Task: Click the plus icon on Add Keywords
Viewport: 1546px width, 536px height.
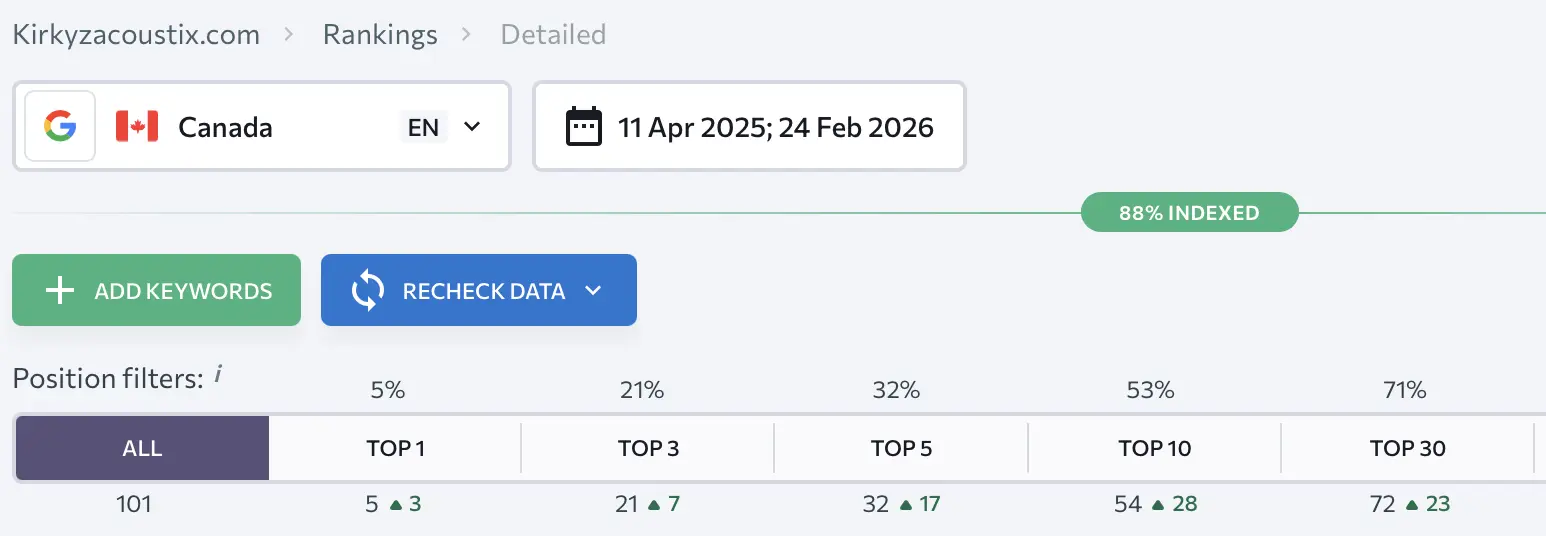Action: [x=61, y=291]
